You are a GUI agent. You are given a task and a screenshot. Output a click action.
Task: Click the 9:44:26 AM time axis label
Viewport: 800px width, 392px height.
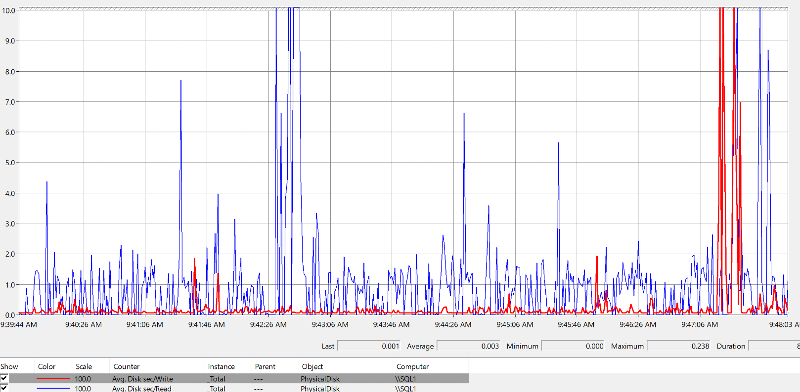(453, 324)
